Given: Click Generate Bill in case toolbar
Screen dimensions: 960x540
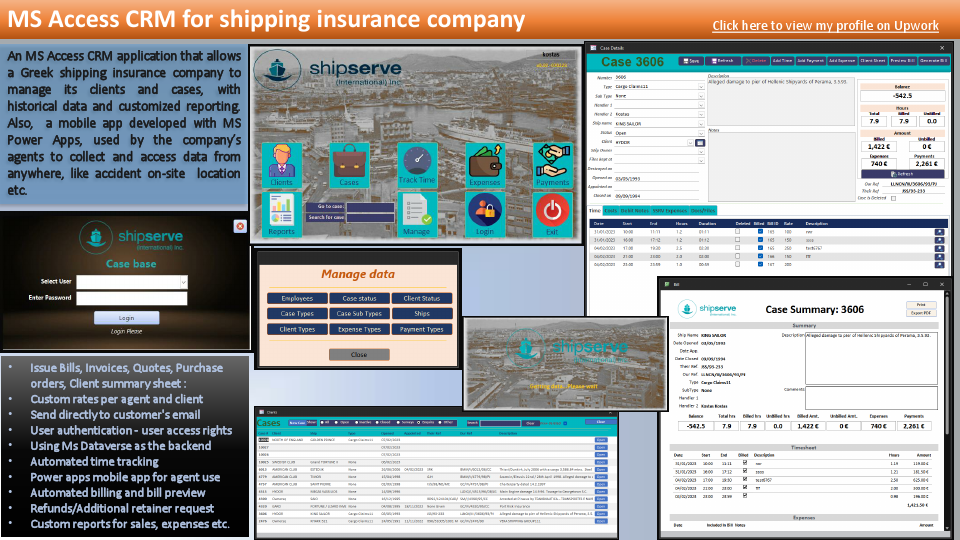Looking at the screenshot, I should [933, 61].
